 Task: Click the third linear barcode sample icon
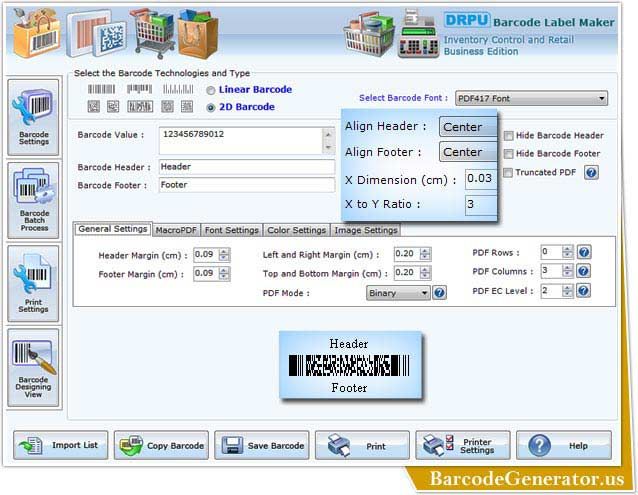[x=178, y=89]
